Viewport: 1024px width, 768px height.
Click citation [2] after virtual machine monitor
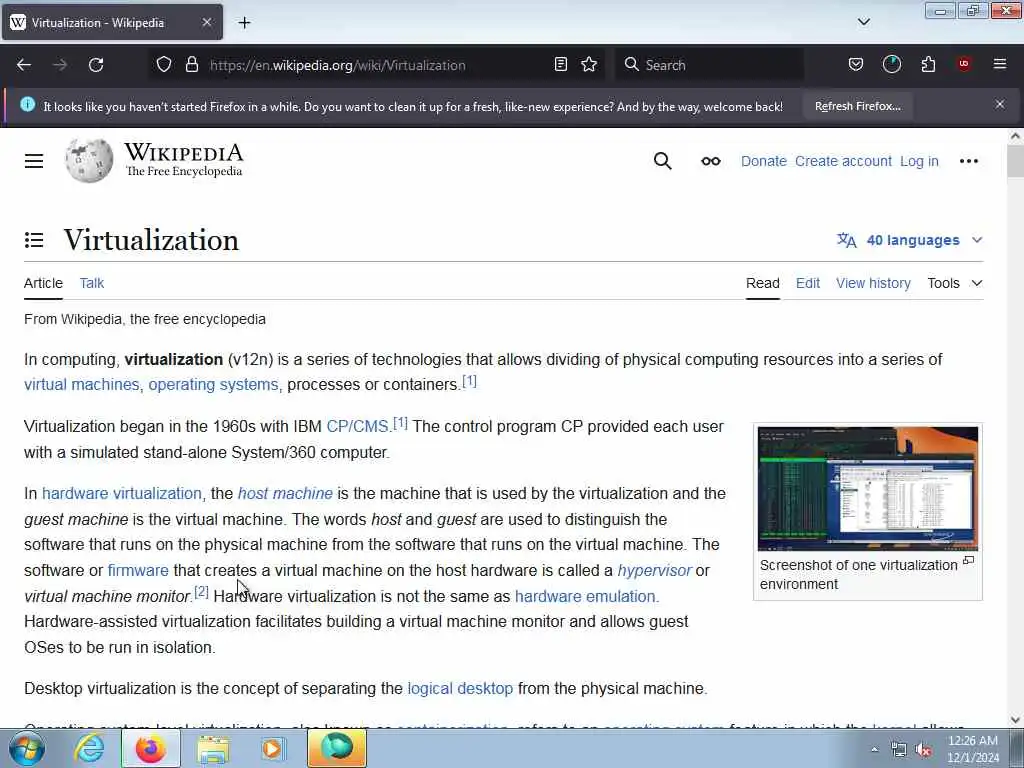click(x=201, y=592)
